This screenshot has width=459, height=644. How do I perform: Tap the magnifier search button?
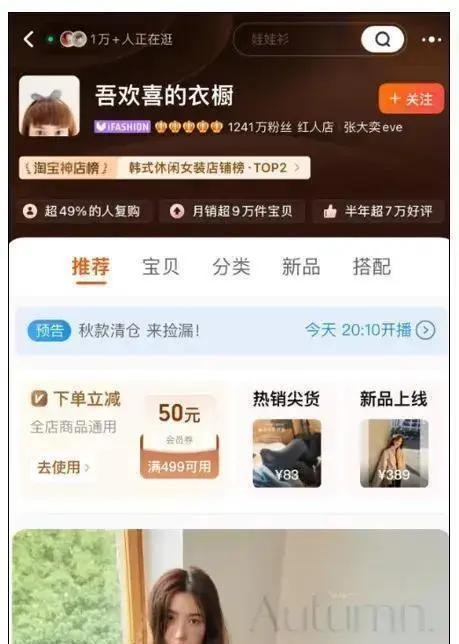[x=382, y=39]
